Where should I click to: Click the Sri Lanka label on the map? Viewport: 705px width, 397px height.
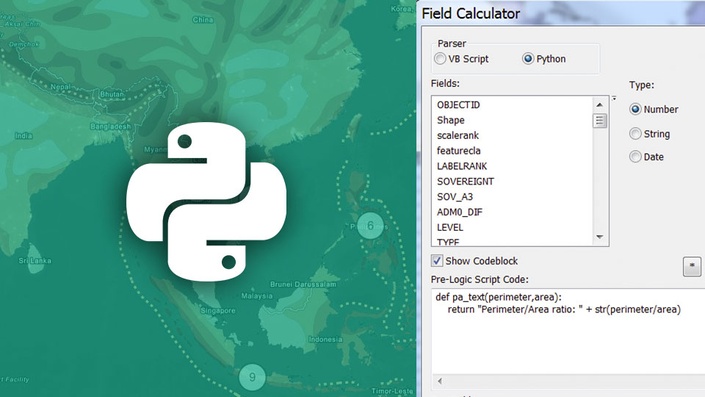click(35, 260)
